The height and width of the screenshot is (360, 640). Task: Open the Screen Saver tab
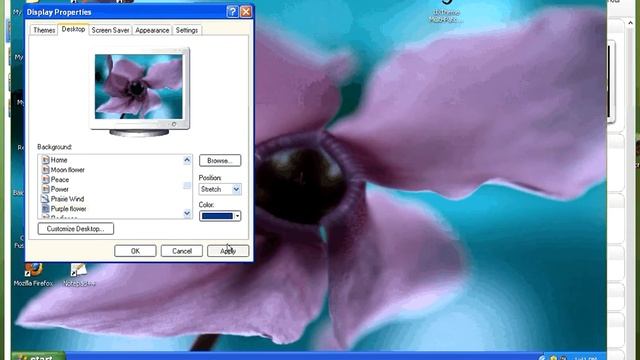[110, 30]
